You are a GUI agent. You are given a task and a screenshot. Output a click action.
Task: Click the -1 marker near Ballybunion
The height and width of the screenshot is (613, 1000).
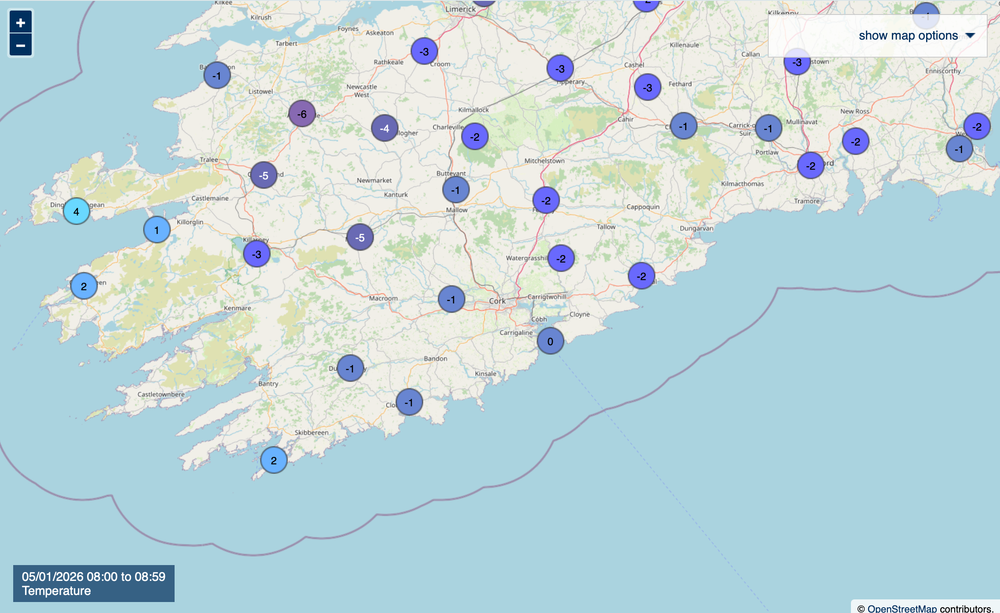click(217, 75)
